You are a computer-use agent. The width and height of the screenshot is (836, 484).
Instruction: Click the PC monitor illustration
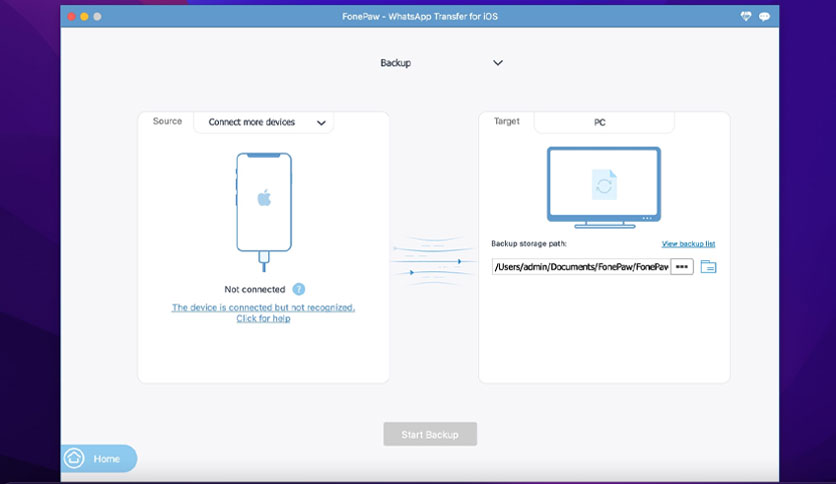pos(604,187)
